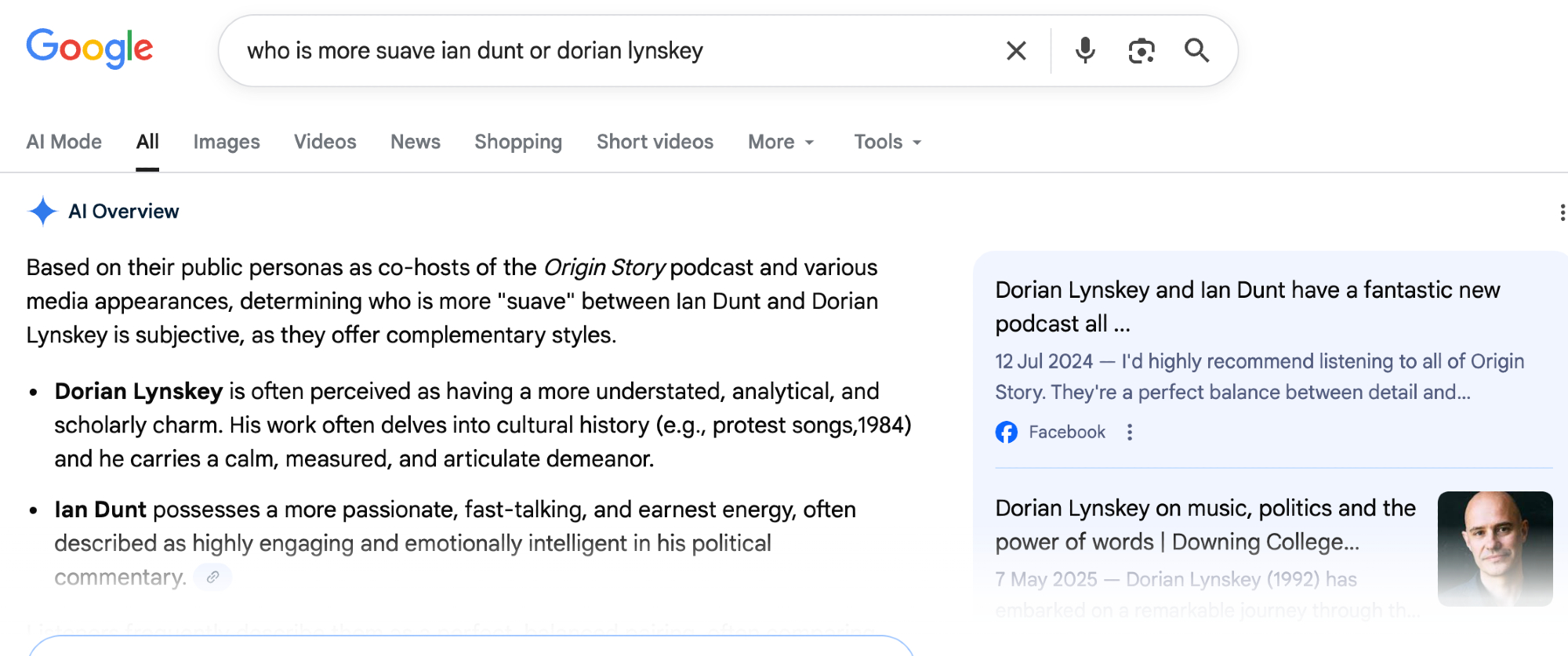Click the magnifying glass search button
1568x656 pixels.
pos(1196,51)
